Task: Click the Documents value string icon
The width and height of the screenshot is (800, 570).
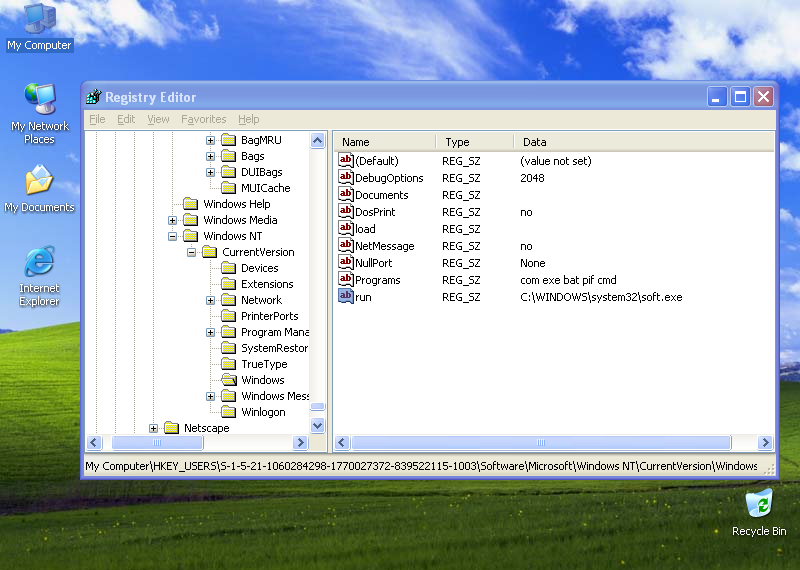Action: click(346, 194)
